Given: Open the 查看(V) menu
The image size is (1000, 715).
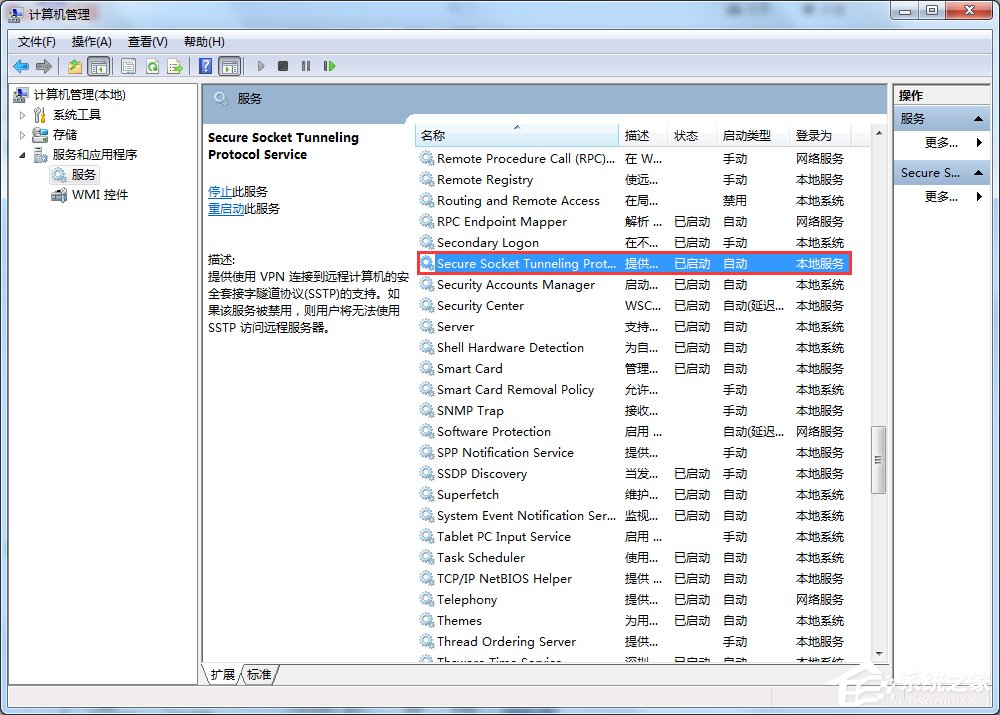Looking at the screenshot, I should (146, 41).
